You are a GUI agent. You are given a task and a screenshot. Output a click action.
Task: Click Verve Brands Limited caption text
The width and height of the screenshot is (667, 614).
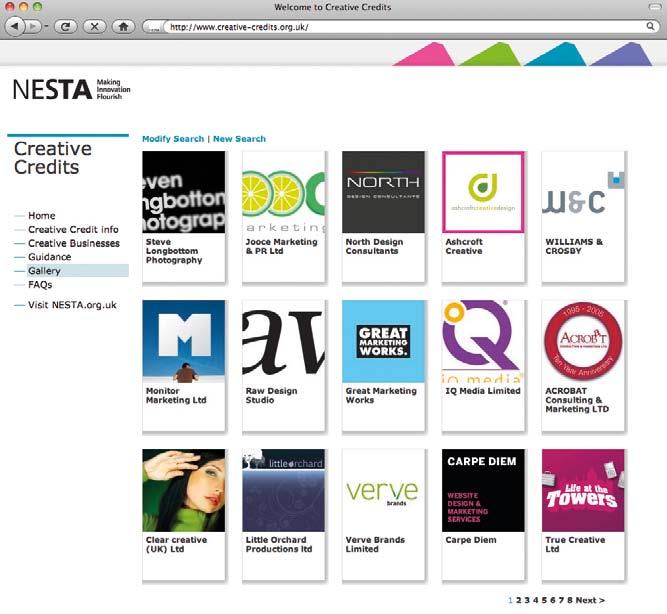375,544
